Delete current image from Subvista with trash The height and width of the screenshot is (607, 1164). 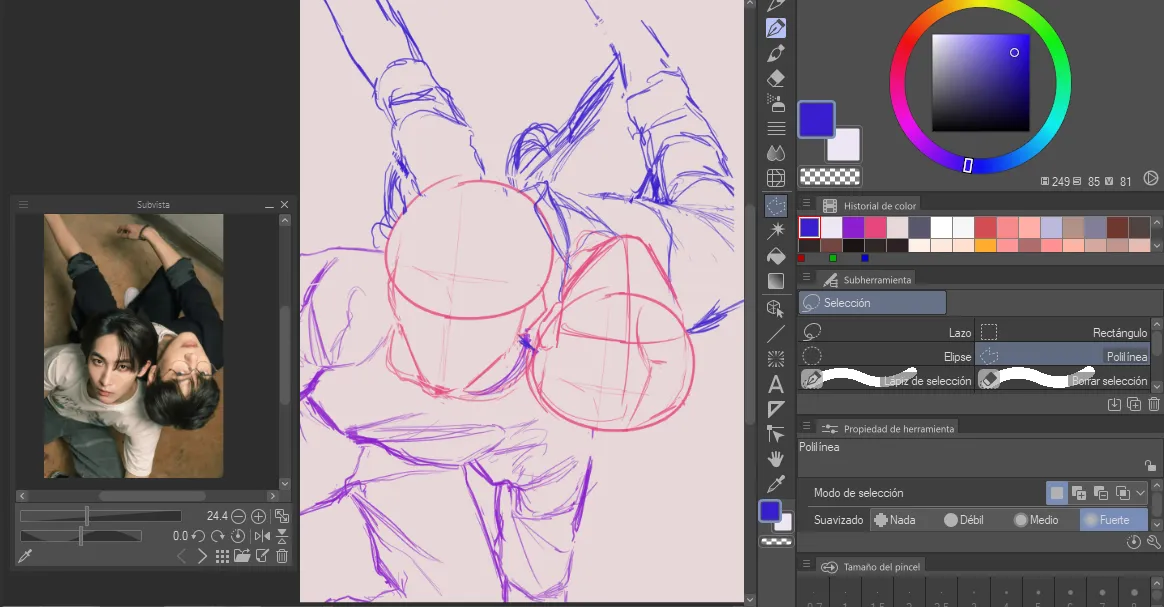tap(282, 556)
